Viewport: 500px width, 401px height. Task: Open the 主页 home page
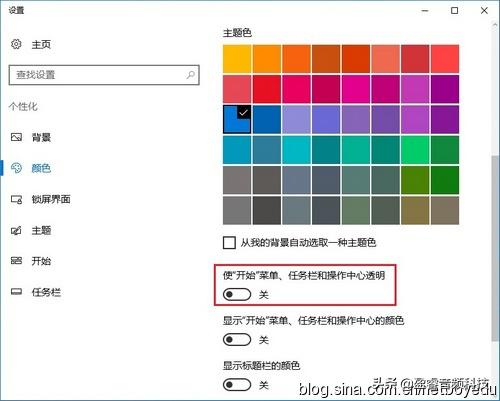(41, 44)
